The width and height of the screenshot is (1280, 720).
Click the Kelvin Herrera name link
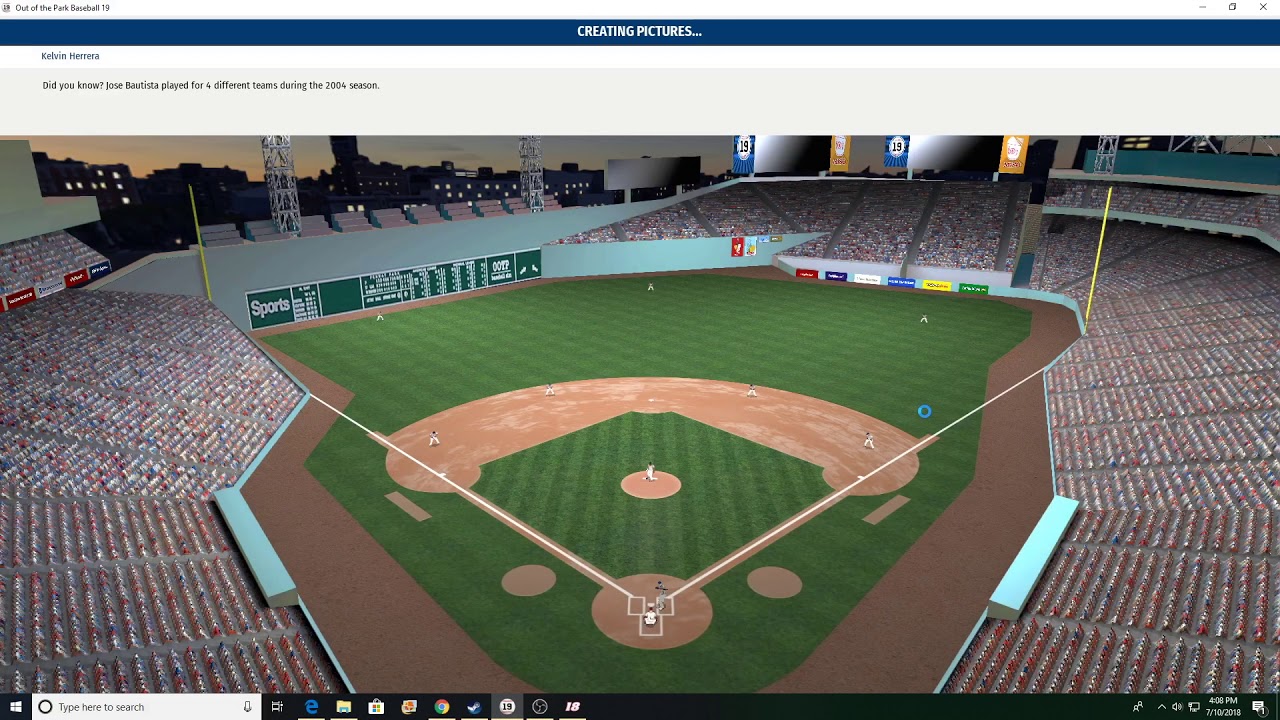coord(70,56)
